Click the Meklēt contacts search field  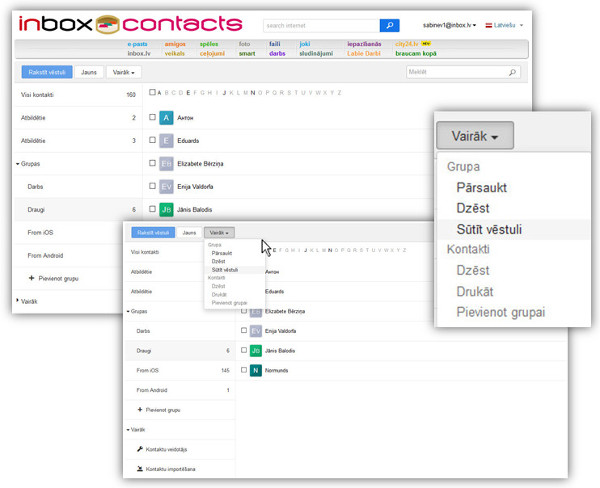click(463, 72)
